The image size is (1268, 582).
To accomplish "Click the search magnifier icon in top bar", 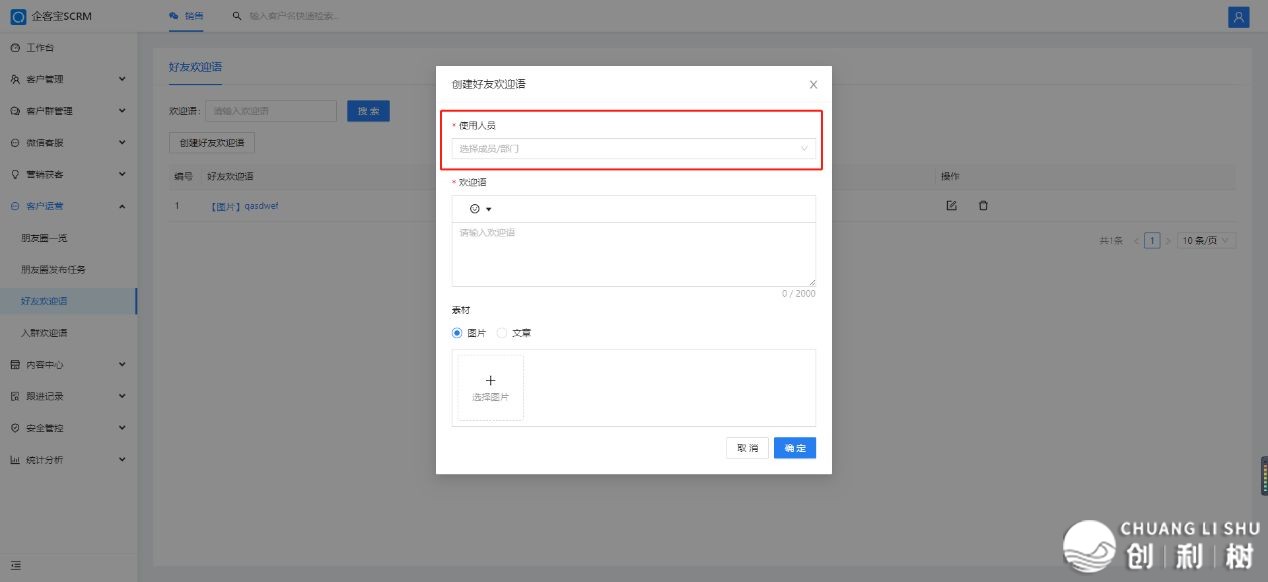I will coord(237,16).
